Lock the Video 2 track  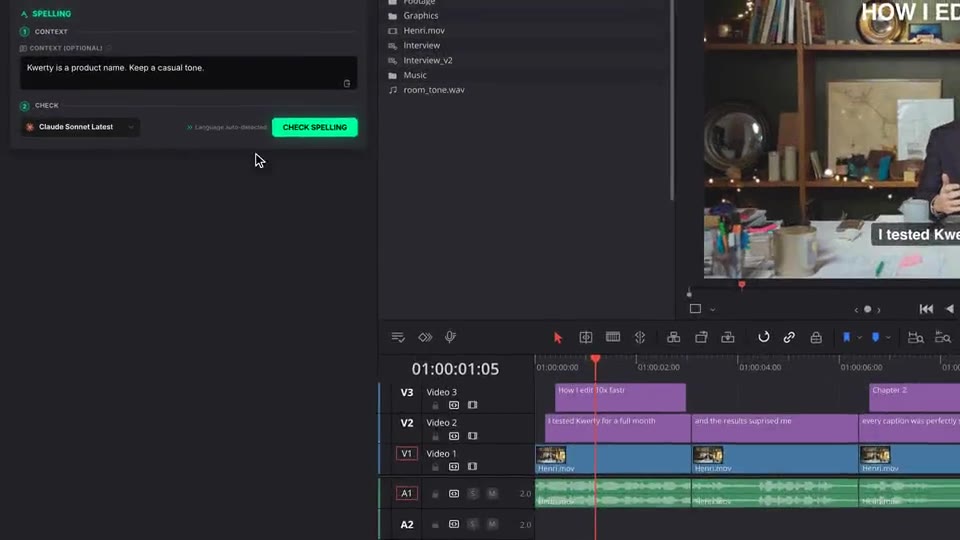click(x=435, y=437)
